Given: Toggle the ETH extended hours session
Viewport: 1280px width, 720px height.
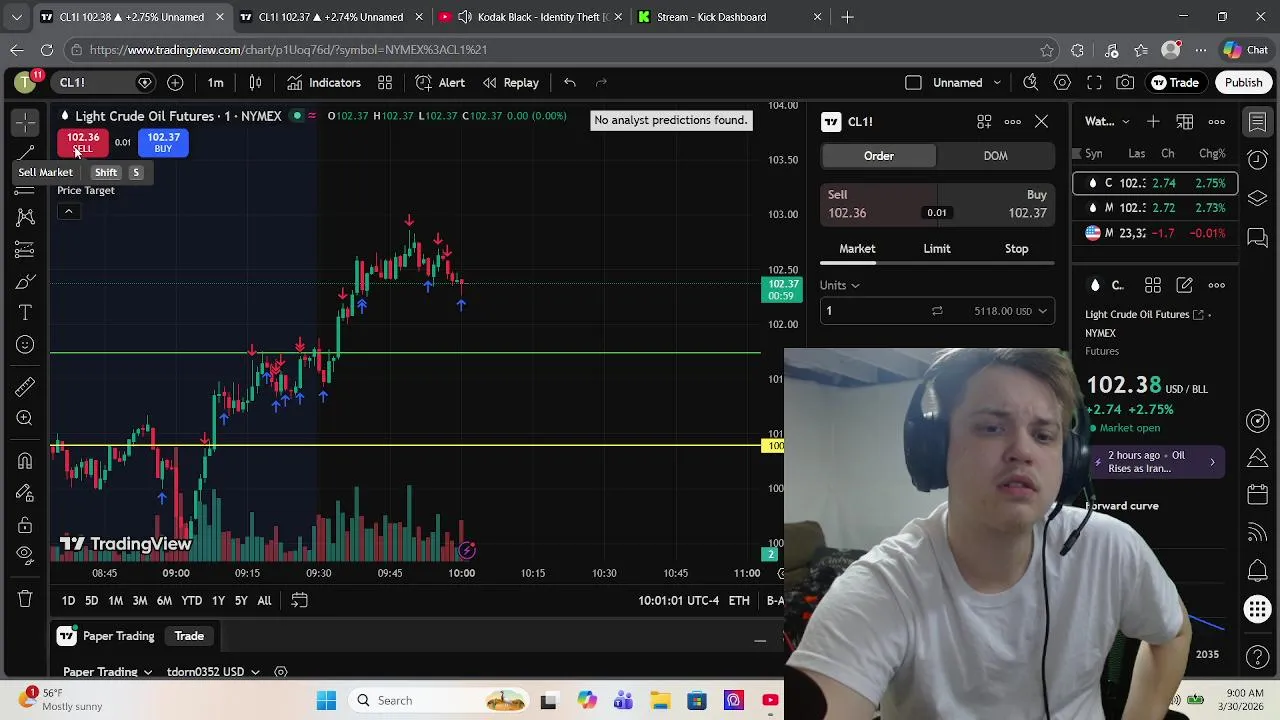Looking at the screenshot, I should click(x=739, y=601).
